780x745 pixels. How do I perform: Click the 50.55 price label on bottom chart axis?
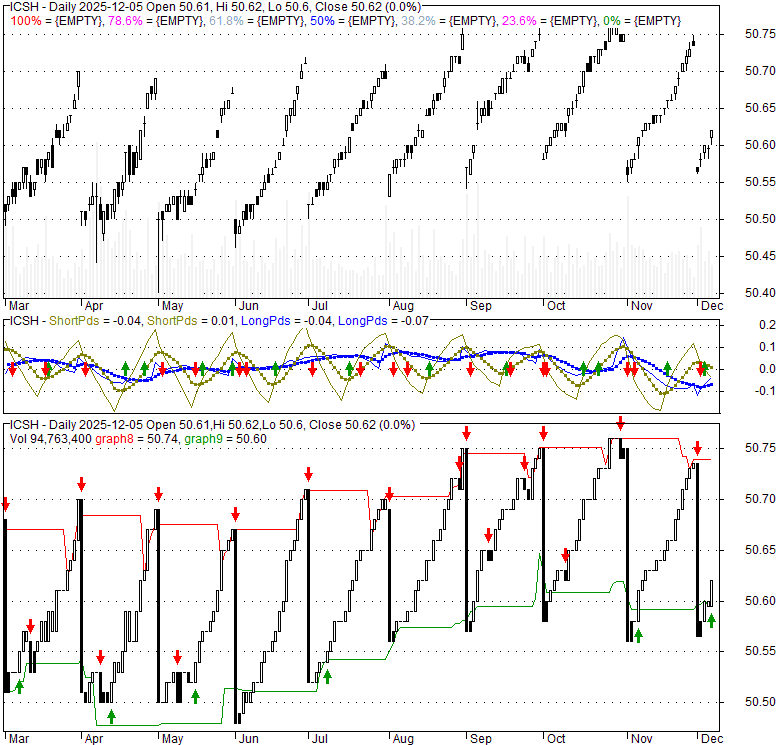[x=760, y=651]
